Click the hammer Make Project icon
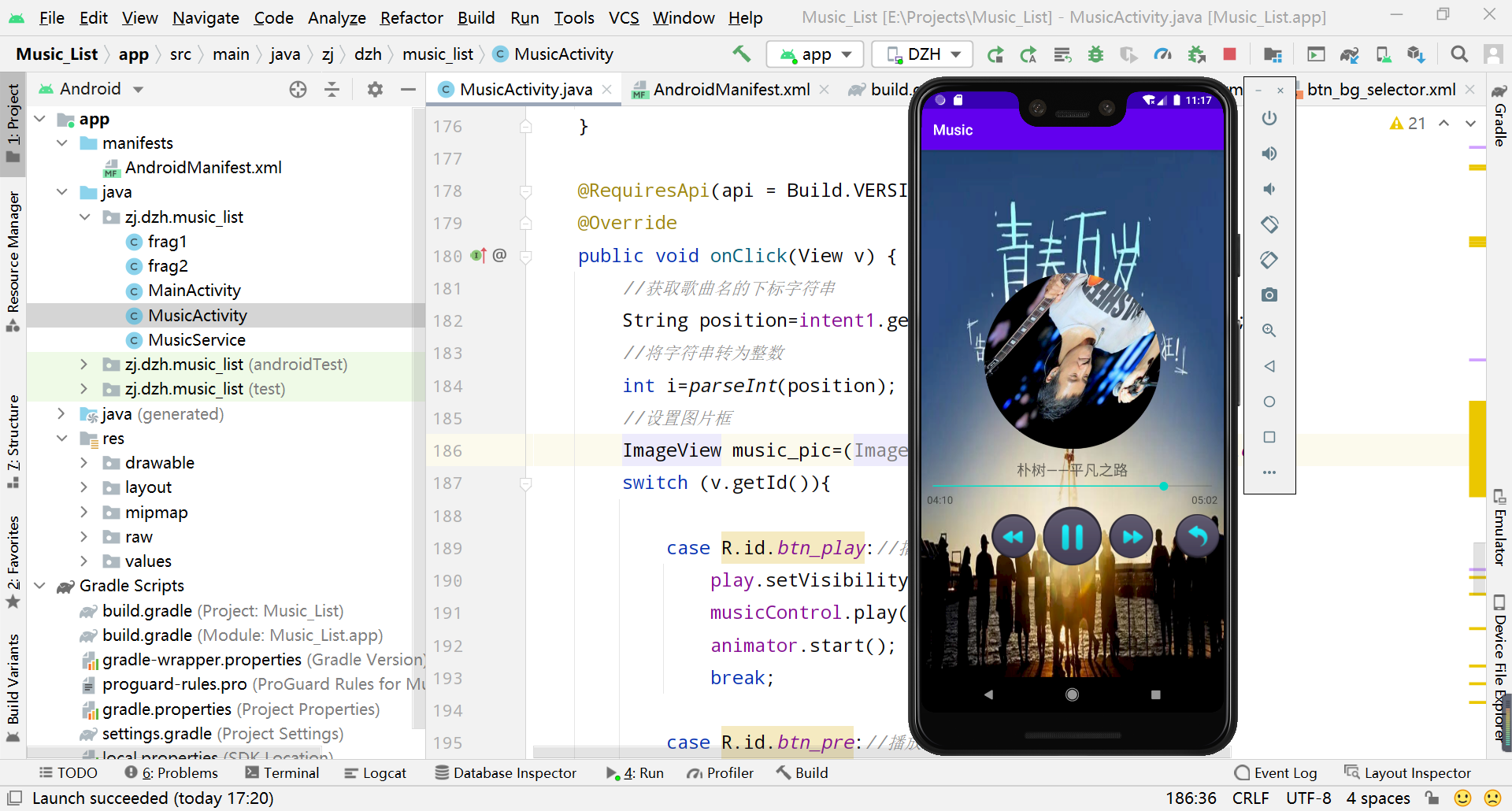 [x=741, y=54]
